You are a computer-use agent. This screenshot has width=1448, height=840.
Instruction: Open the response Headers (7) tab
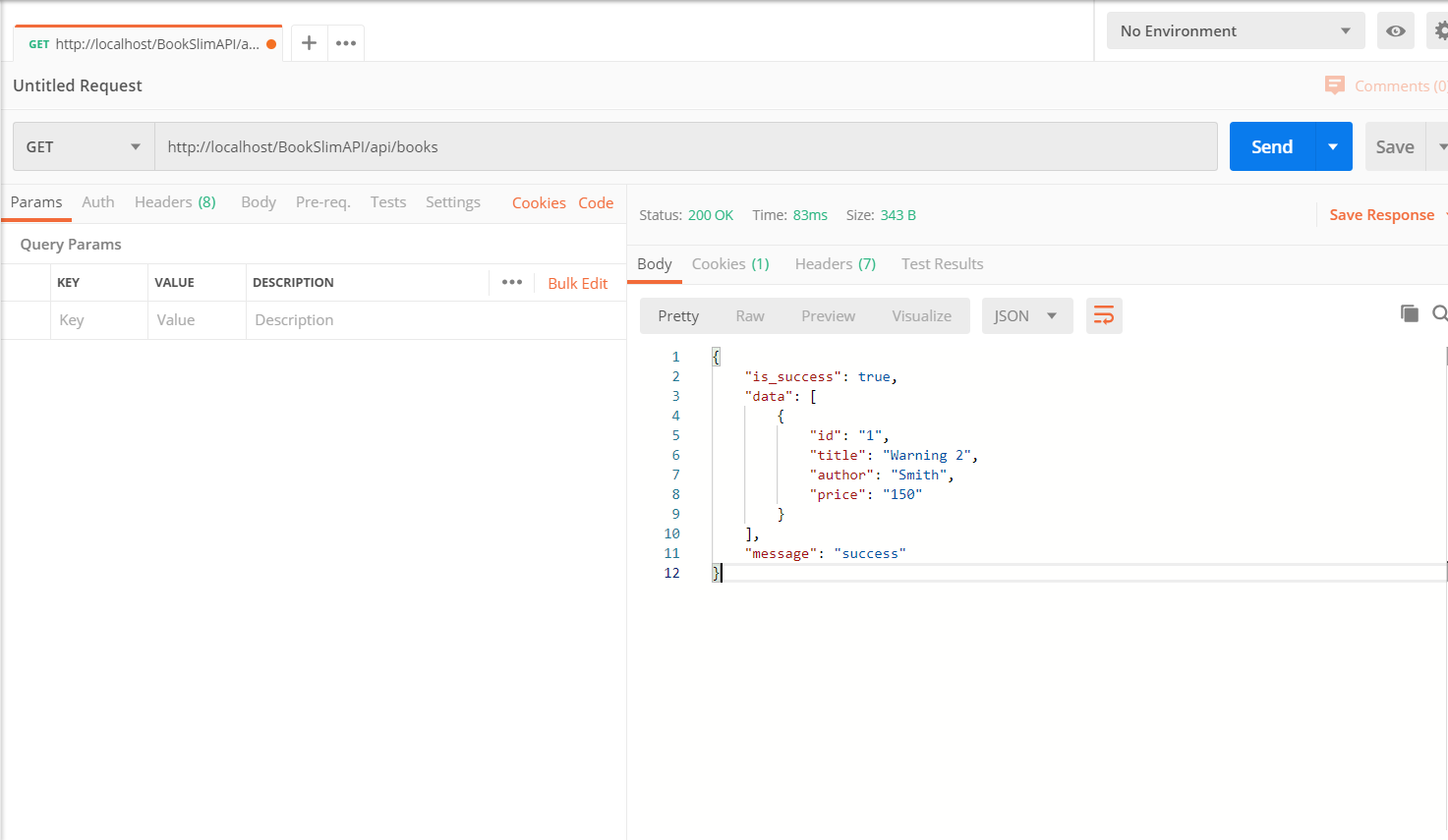836,263
